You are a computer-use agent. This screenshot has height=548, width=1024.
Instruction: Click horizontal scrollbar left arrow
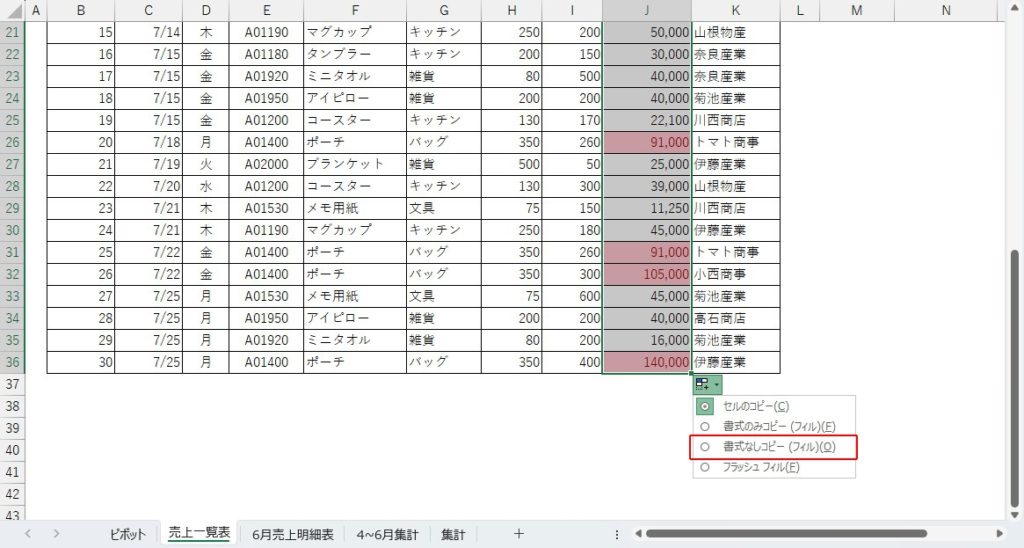637,534
